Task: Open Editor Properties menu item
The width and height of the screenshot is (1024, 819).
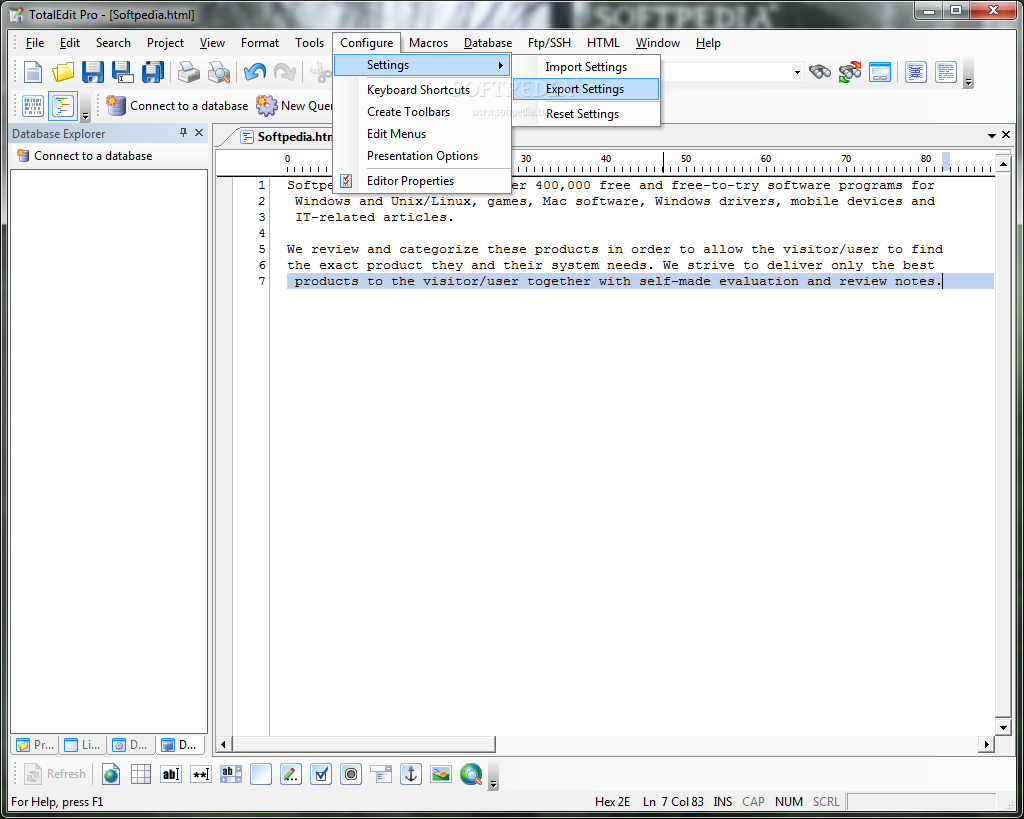Action: pos(422,181)
